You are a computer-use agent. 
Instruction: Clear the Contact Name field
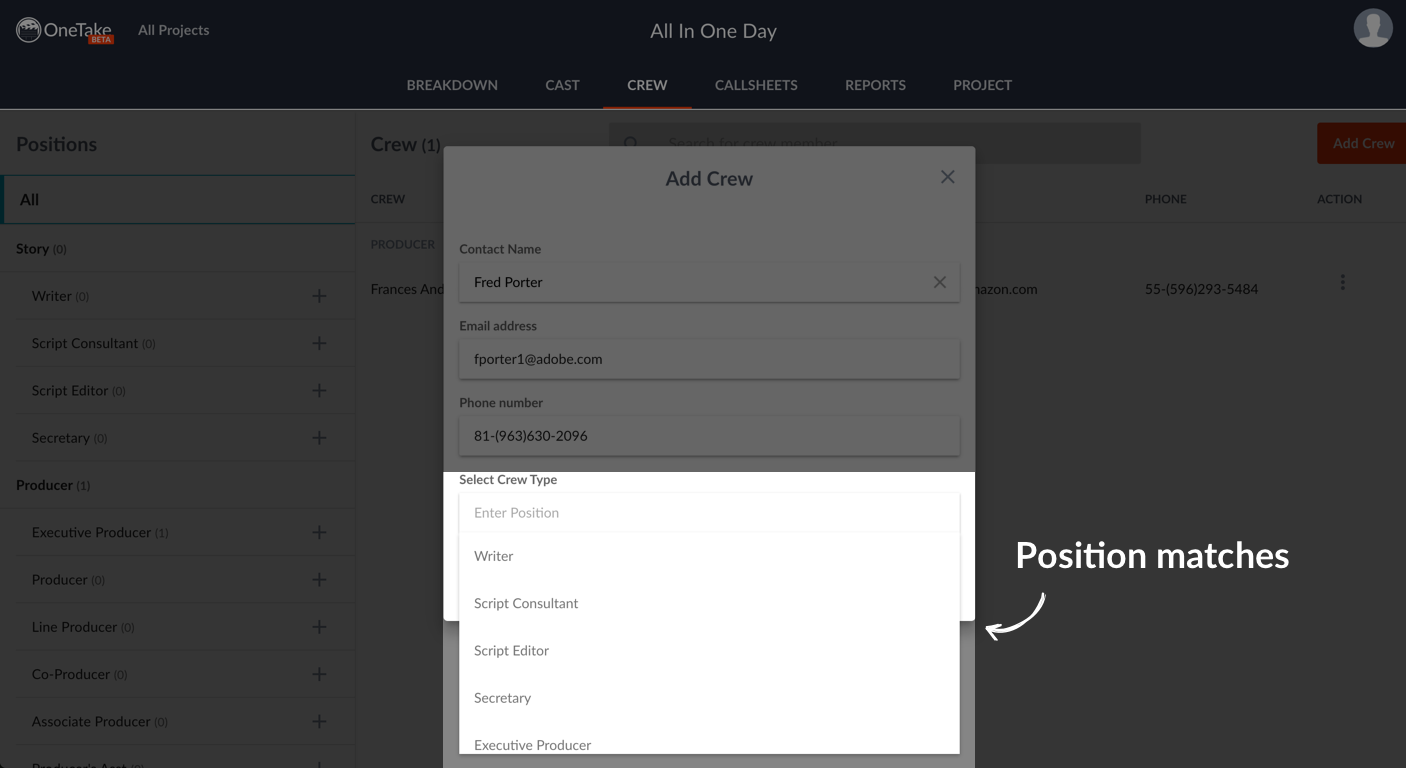[939, 282]
